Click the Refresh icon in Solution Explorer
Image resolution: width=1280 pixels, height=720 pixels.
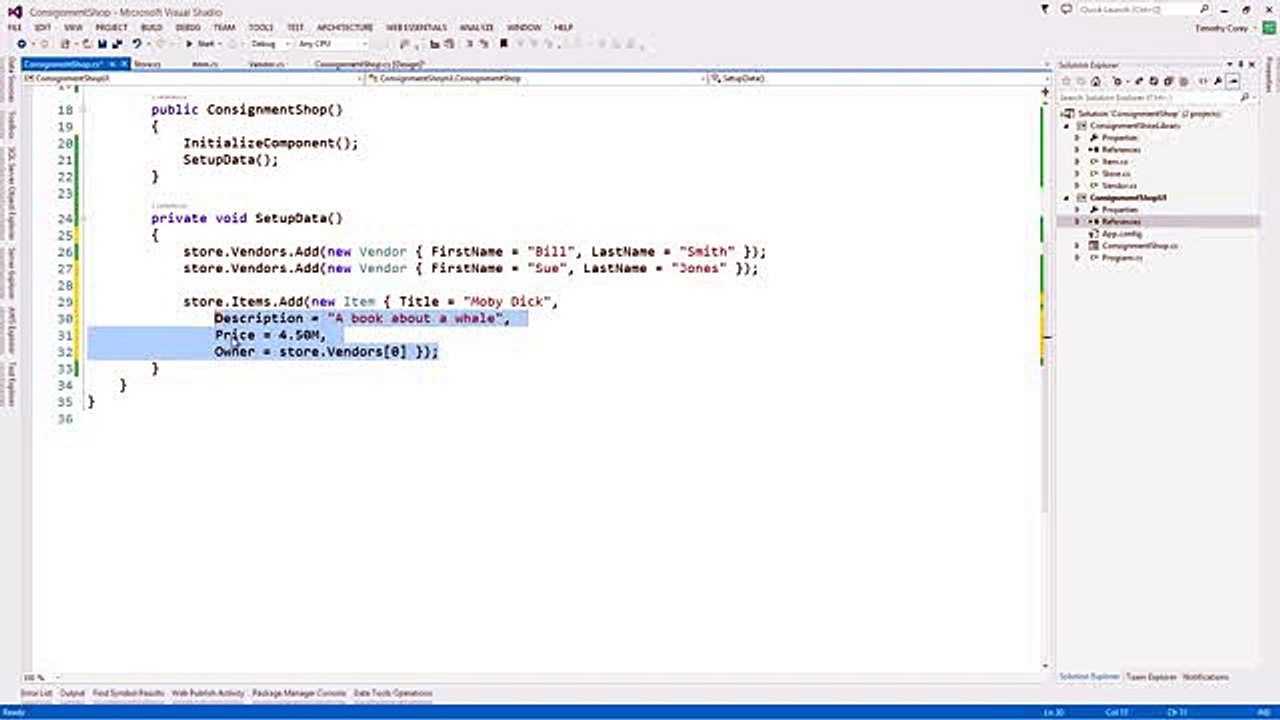click(1155, 82)
